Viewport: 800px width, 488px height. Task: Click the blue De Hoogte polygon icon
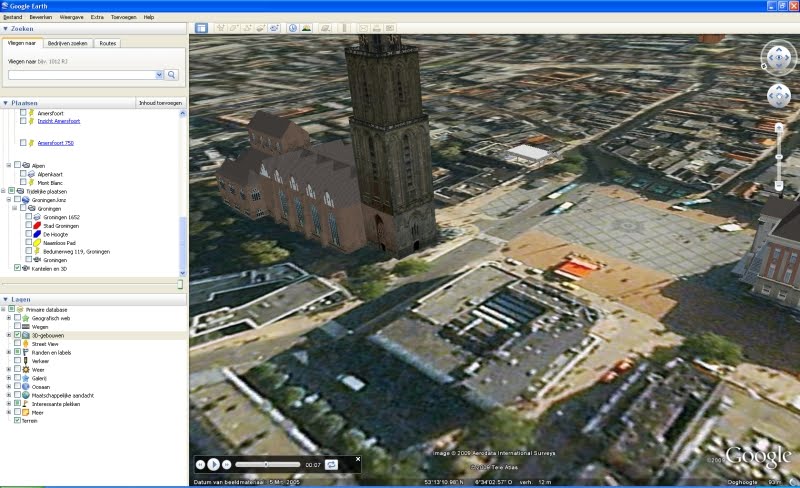click(37, 234)
